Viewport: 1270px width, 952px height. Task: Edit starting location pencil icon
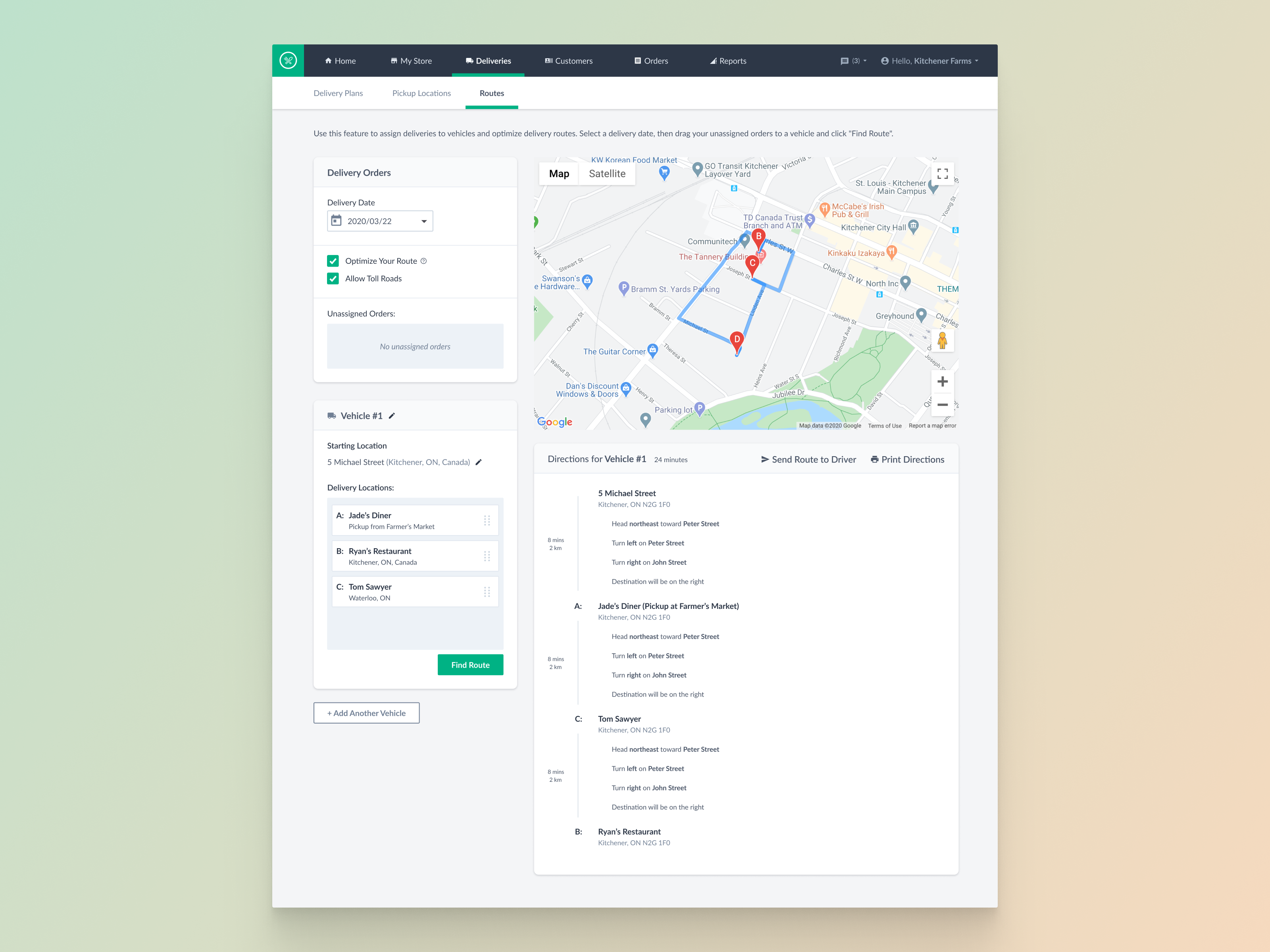[478, 462]
